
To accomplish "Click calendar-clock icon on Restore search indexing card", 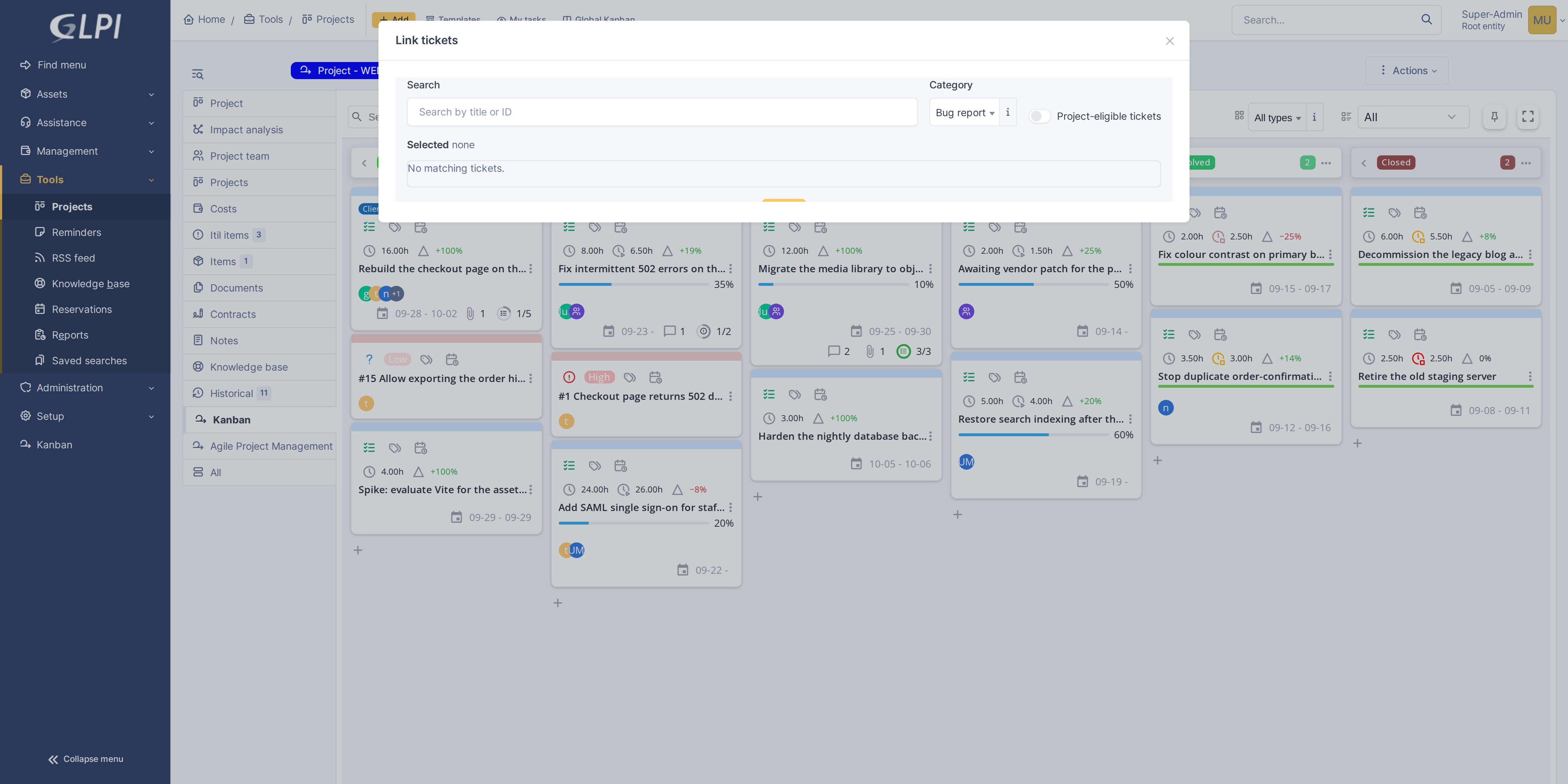I will point(1021,377).
